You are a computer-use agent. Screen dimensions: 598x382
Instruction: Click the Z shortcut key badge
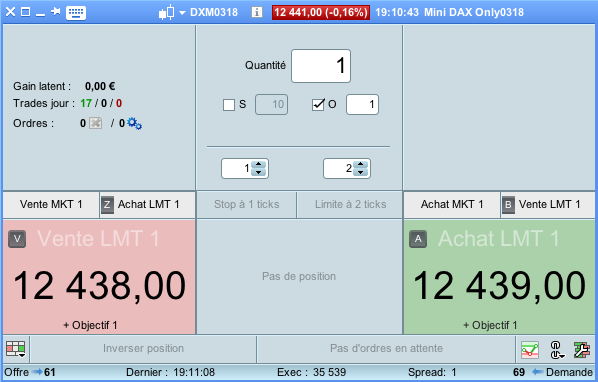pyautogui.click(x=107, y=205)
